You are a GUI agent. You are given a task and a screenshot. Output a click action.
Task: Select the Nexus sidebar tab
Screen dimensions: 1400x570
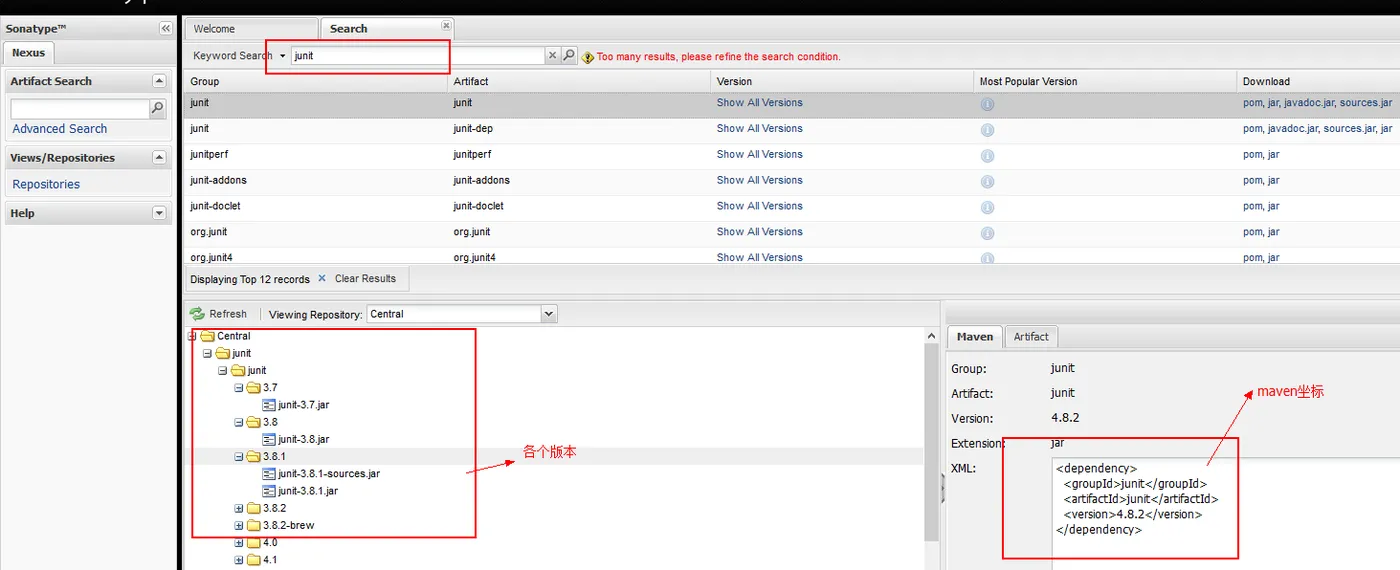click(28, 53)
